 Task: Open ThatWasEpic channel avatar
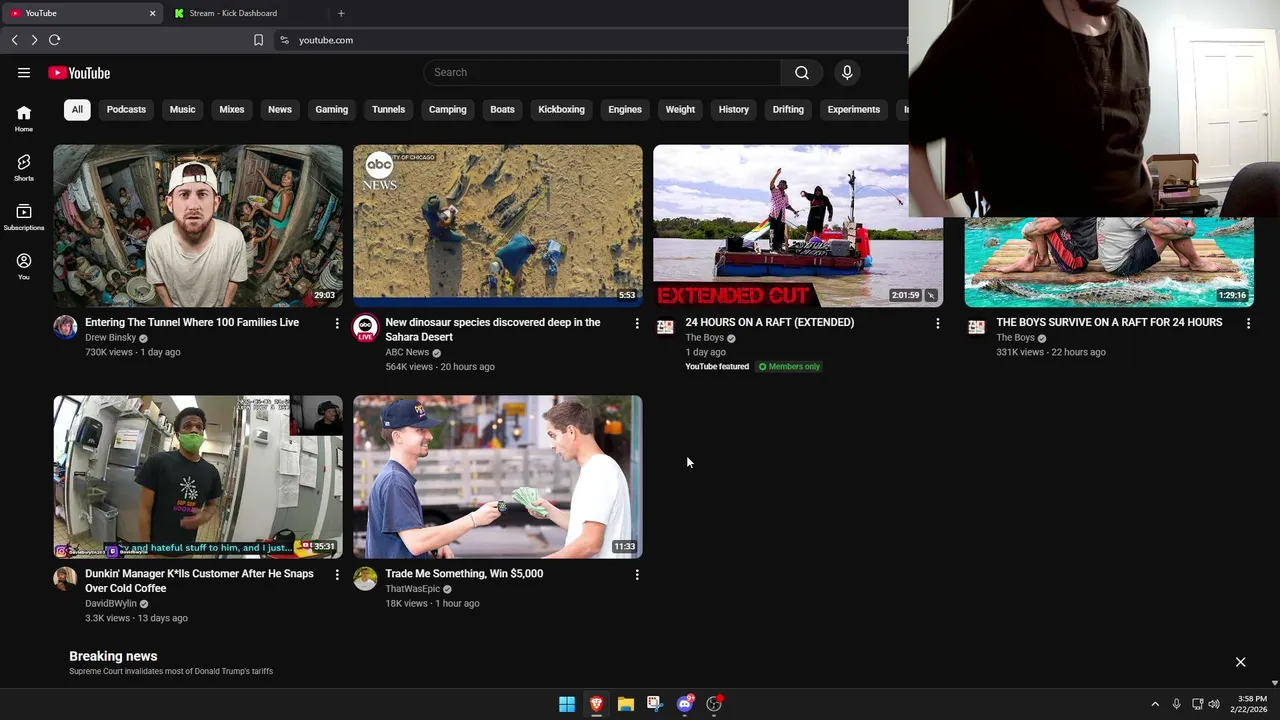[x=365, y=579]
